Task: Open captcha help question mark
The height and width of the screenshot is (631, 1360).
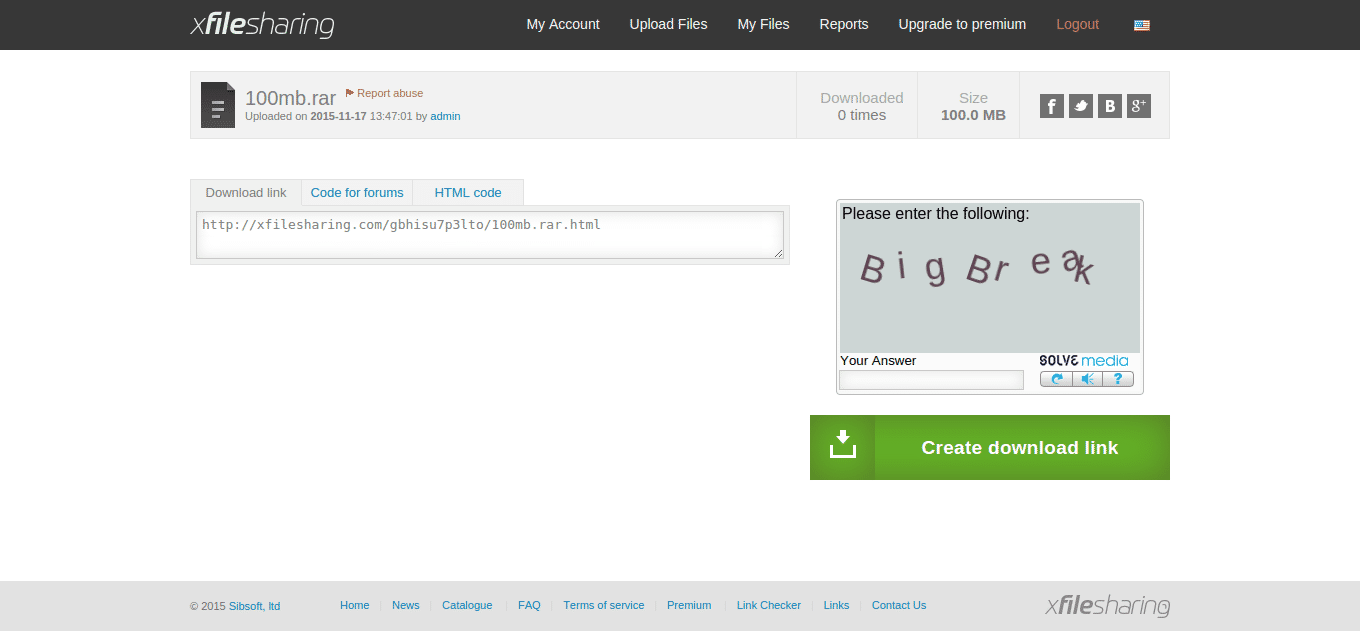Action: tap(1118, 379)
